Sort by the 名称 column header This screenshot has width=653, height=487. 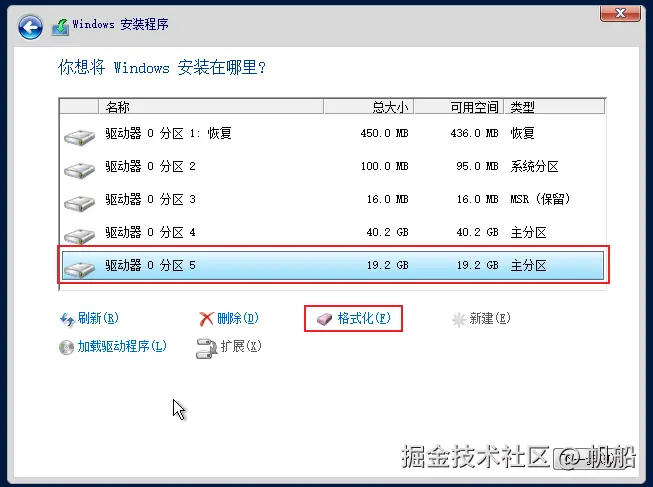click(211, 107)
